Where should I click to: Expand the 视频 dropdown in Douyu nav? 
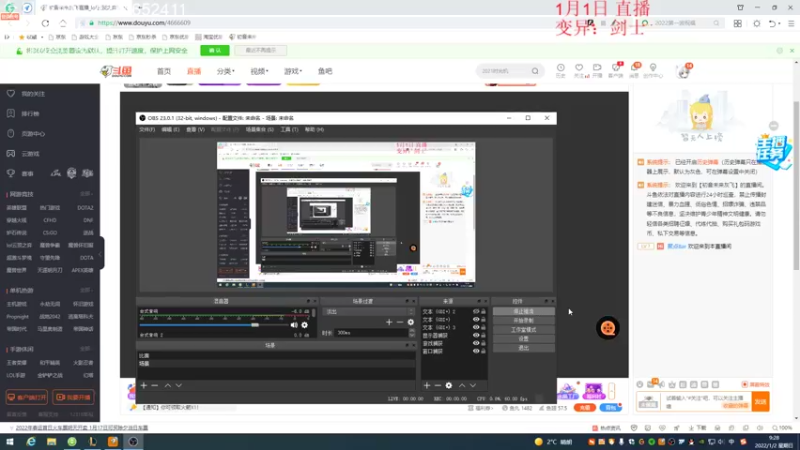259,71
